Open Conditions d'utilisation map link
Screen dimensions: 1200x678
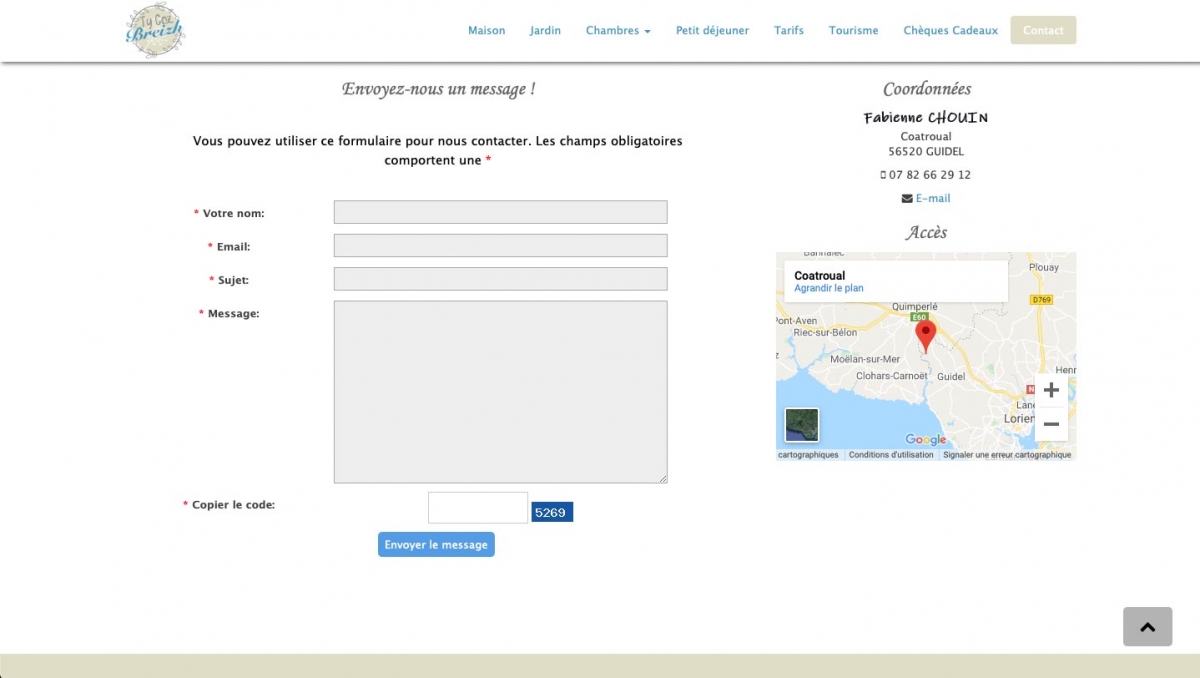(x=891, y=455)
